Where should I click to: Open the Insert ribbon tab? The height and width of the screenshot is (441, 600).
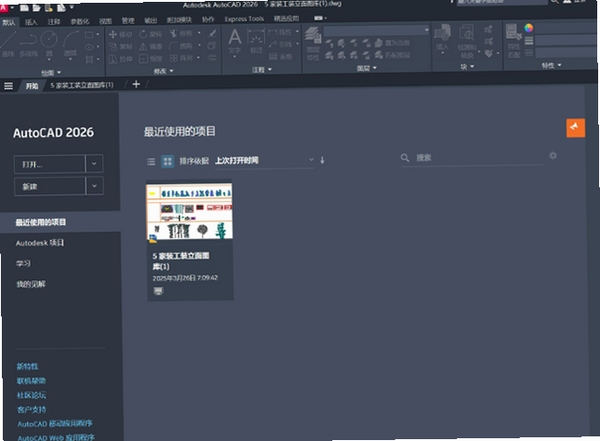tap(31, 22)
